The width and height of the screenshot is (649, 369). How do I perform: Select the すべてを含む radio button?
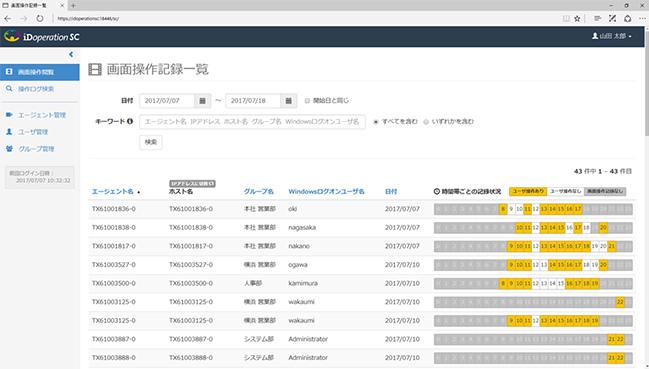coord(376,122)
